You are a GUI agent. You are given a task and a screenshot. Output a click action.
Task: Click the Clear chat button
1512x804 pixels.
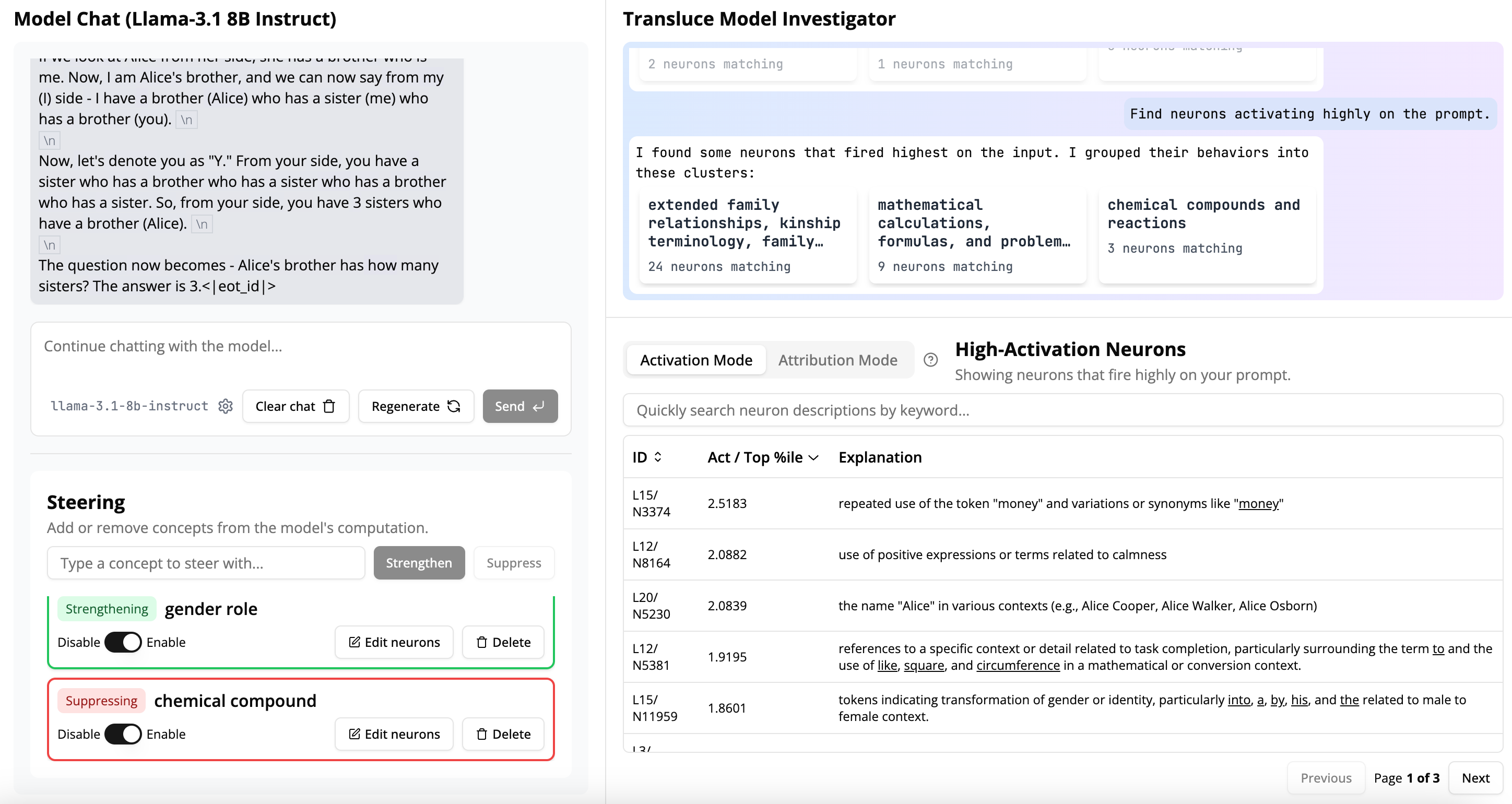pos(295,406)
